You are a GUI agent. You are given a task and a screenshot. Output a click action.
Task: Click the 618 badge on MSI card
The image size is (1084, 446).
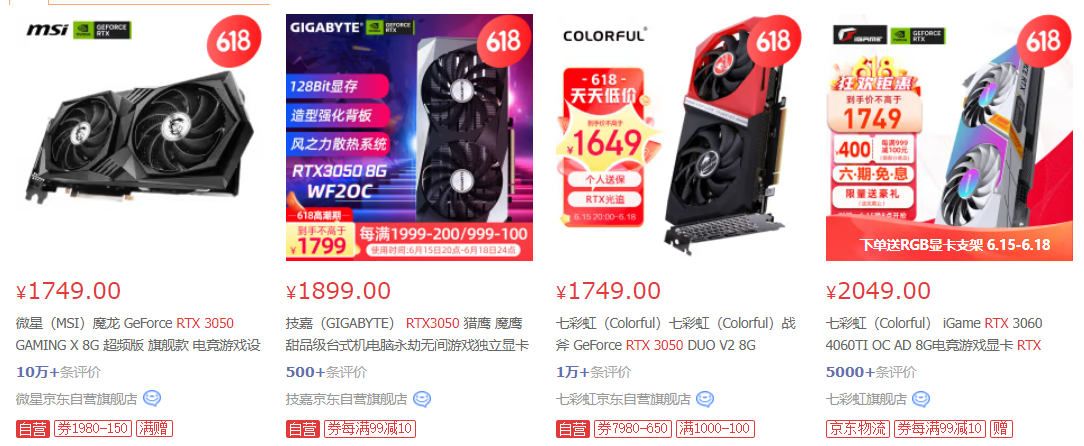(234, 41)
